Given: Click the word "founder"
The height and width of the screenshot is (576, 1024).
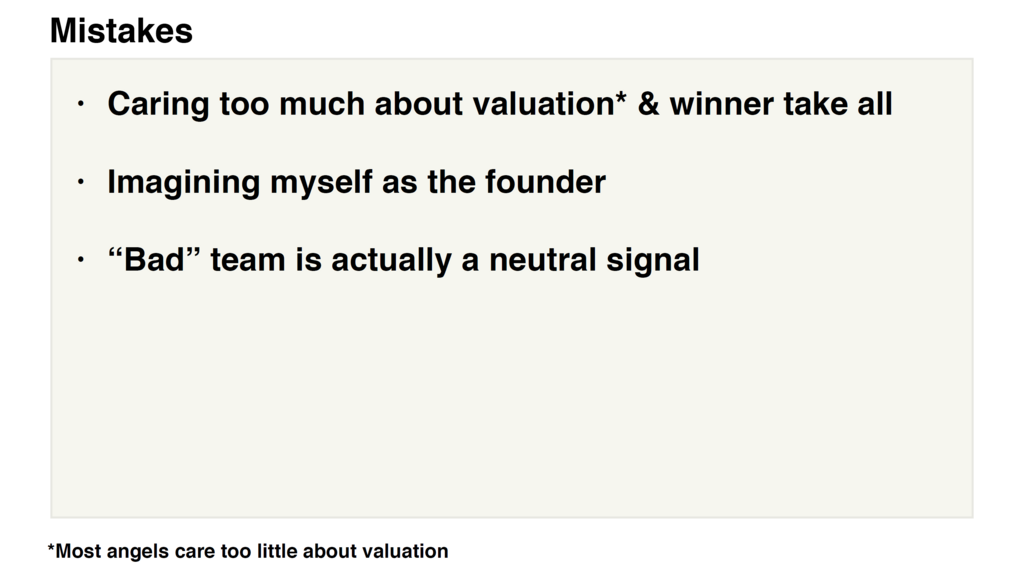Looking at the screenshot, I should pos(545,182).
